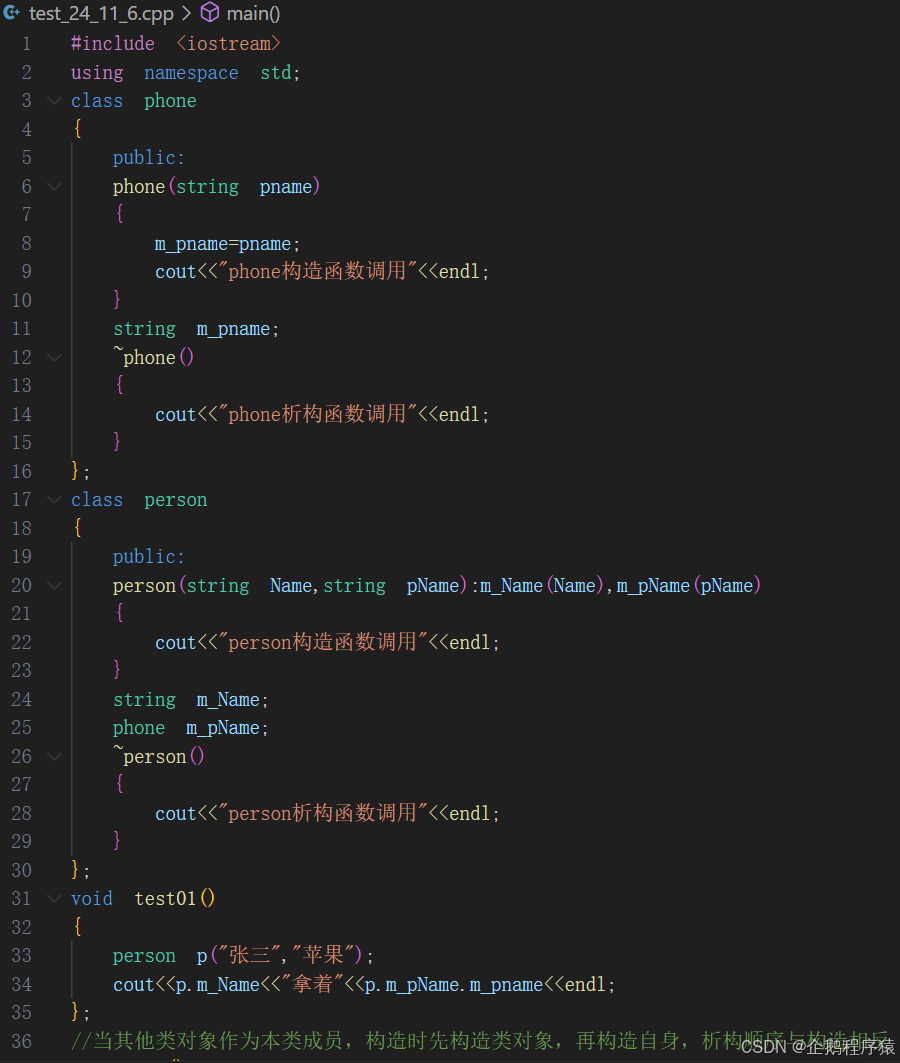Fold the person constructor at line 20
The width and height of the screenshot is (900, 1063).
point(54,585)
